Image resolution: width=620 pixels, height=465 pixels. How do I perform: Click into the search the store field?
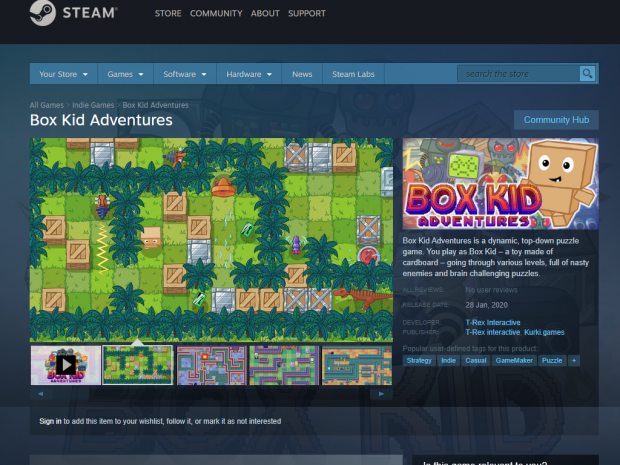point(518,74)
